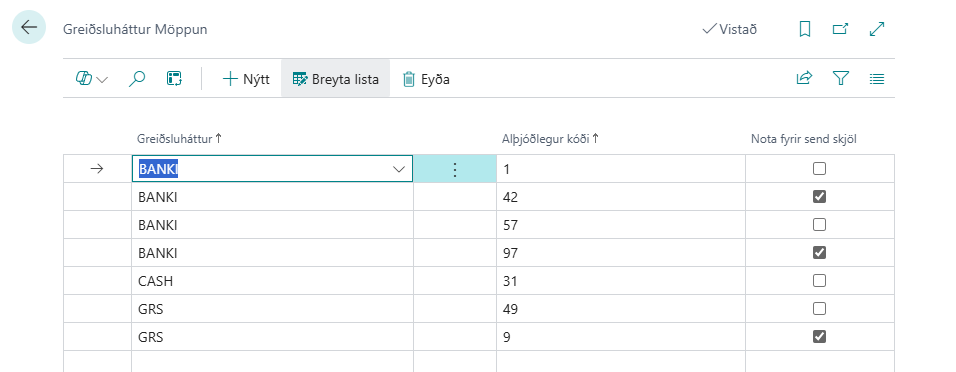Image resolution: width=956 pixels, height=372 pixels.
Task: Click the code cell showing 42
Action: tap(621, 197)
